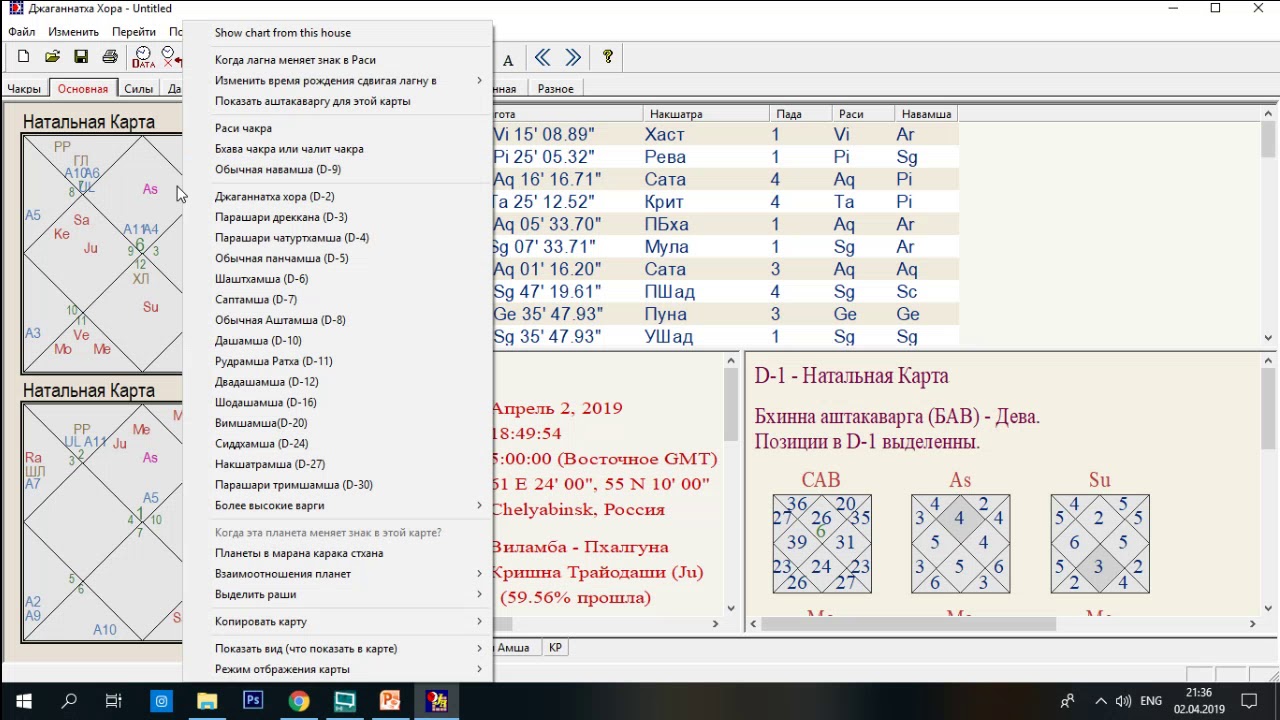
Task: Open the Файл menu
Action: (x=21, y=32)
